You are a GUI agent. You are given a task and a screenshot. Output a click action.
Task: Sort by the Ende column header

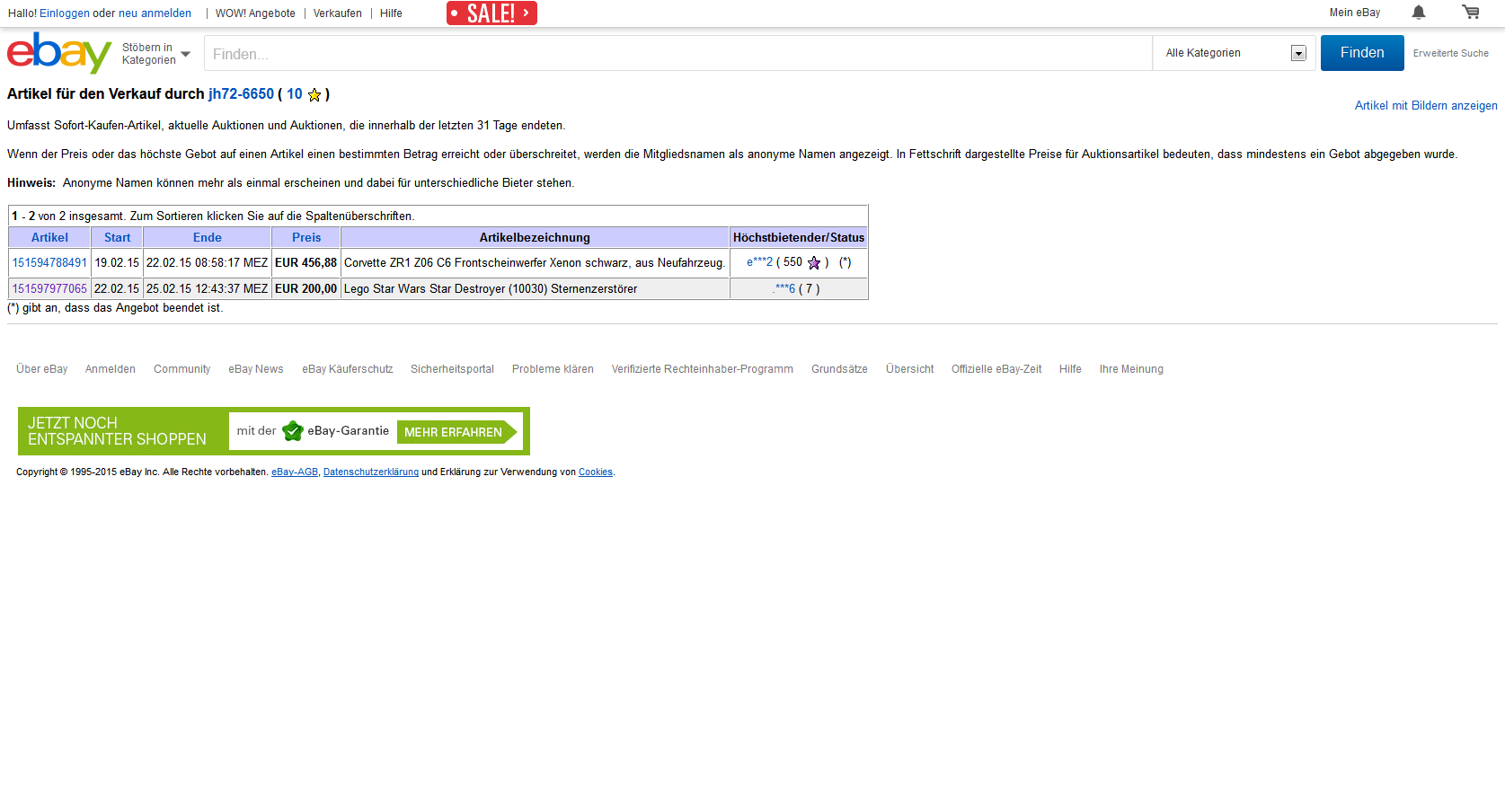pyautogui.click(x=208, y=238)
